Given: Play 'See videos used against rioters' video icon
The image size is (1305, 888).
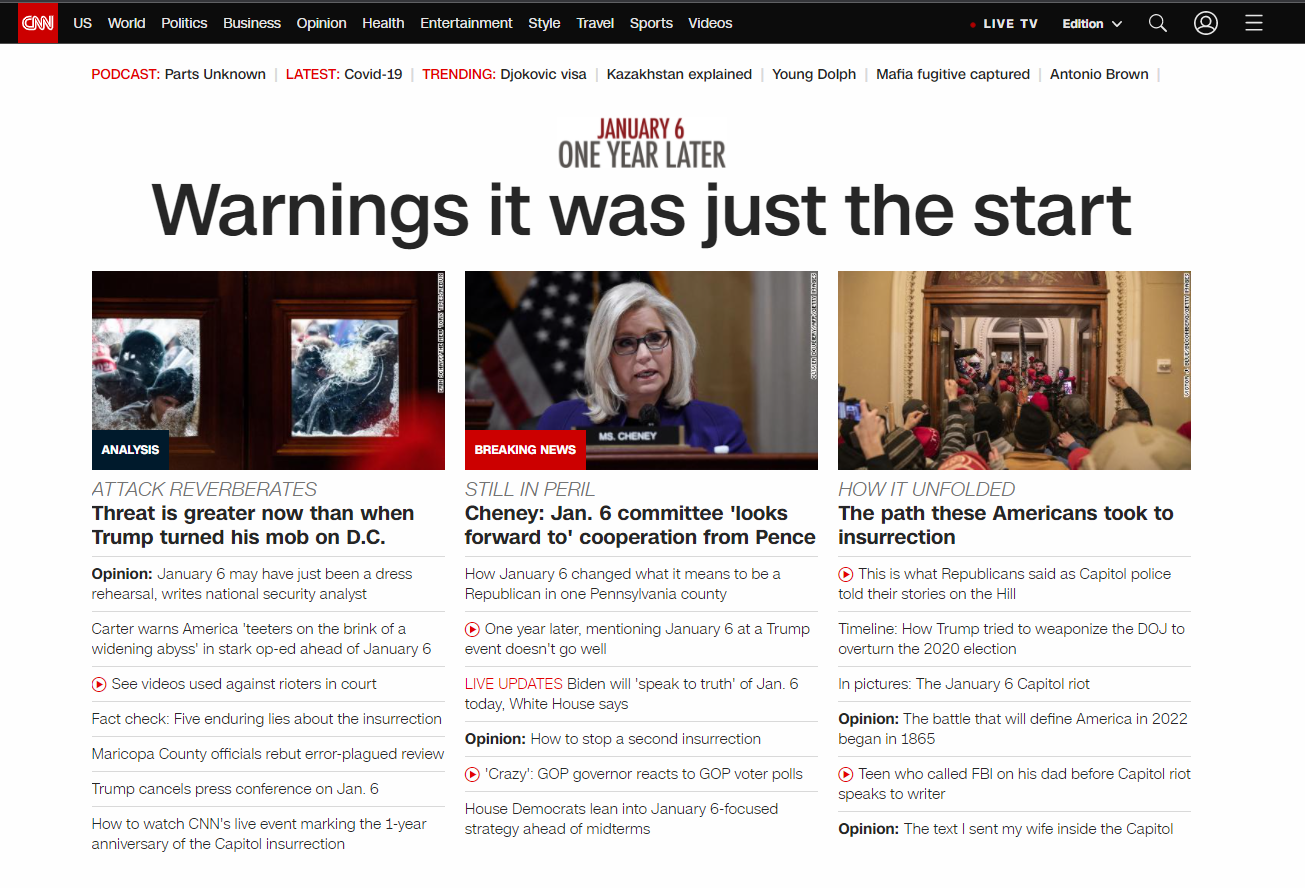Looking at the screenshot, I should pyautogui.click(x=99, y=685).
